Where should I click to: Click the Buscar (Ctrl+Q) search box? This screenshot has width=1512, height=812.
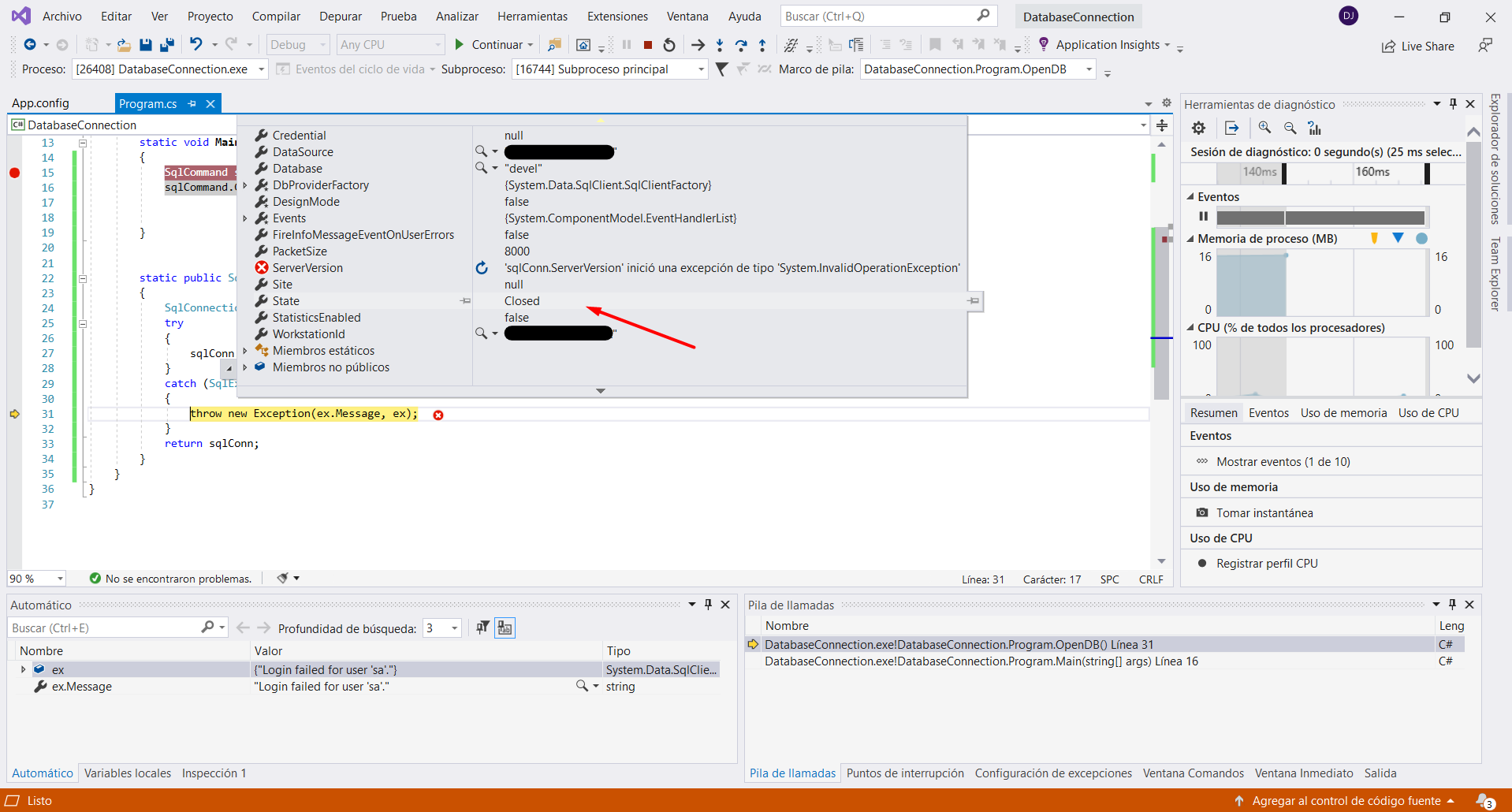tap(877, 16)
